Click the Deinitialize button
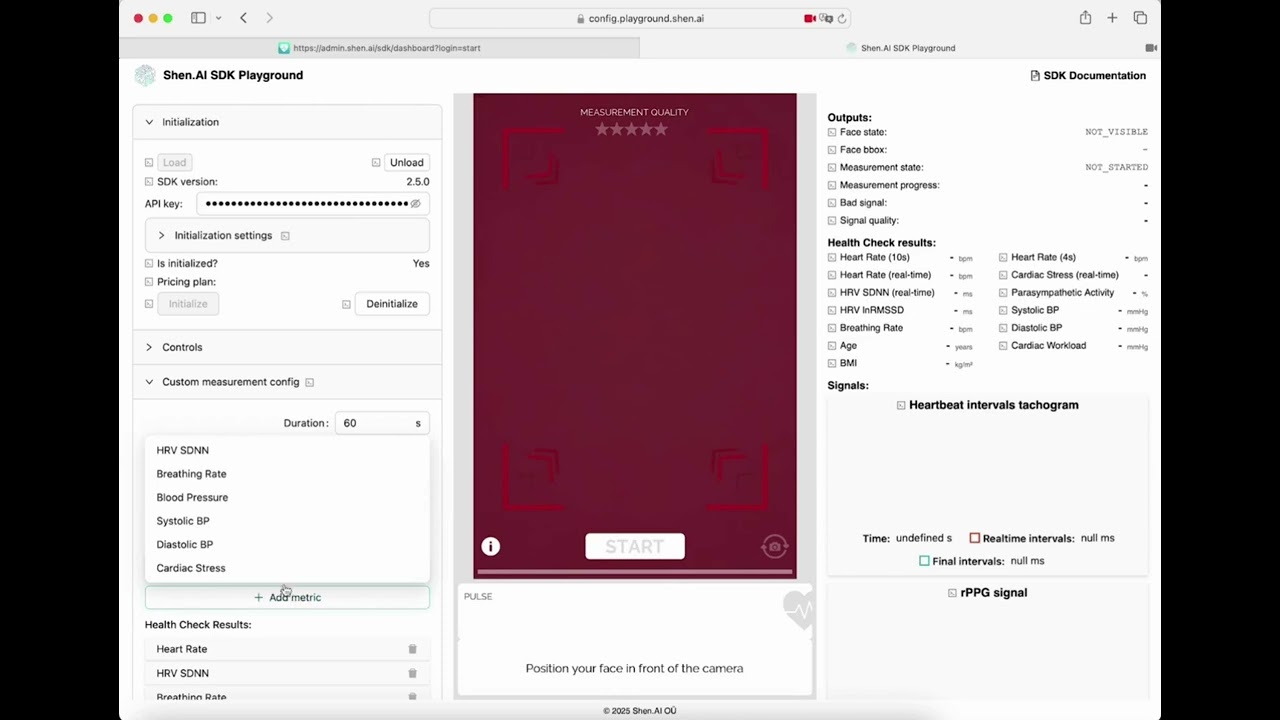Image resolution: width=1280 pixels, height=720 pixels. click(392, 304)
